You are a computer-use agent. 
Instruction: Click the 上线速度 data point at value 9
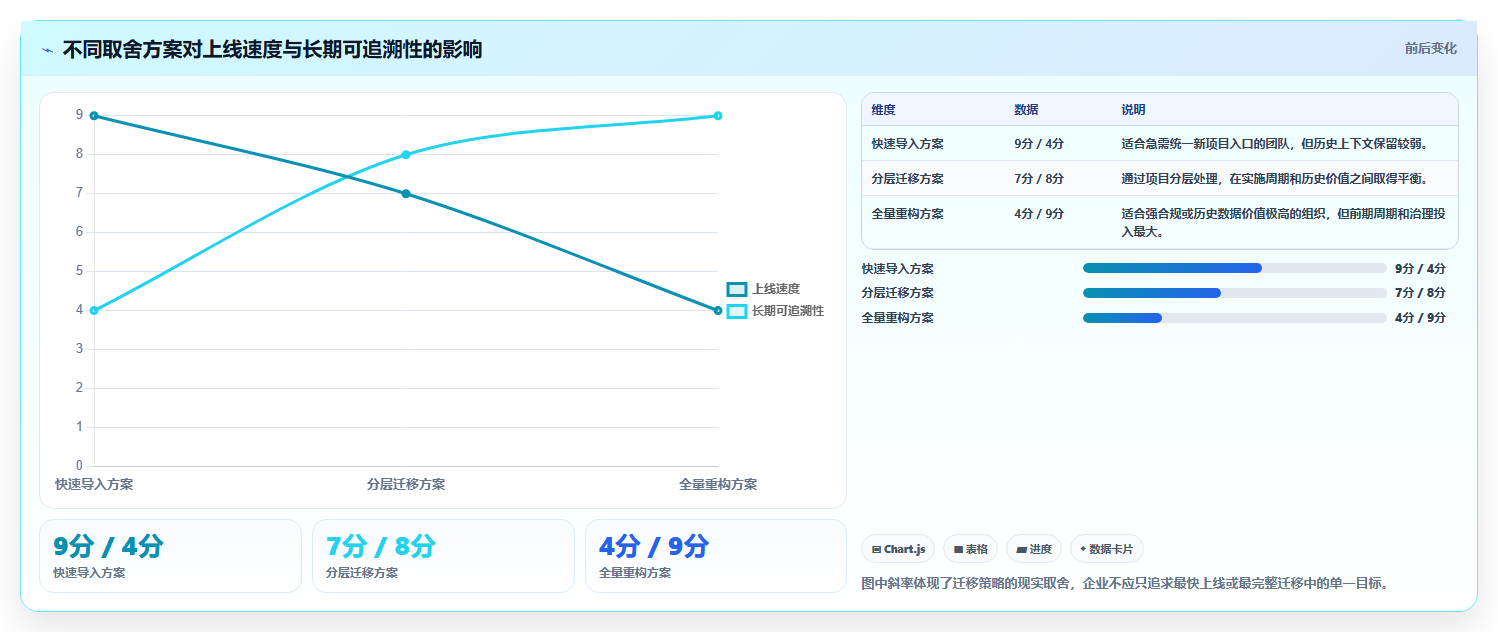[x=94, y=116]
